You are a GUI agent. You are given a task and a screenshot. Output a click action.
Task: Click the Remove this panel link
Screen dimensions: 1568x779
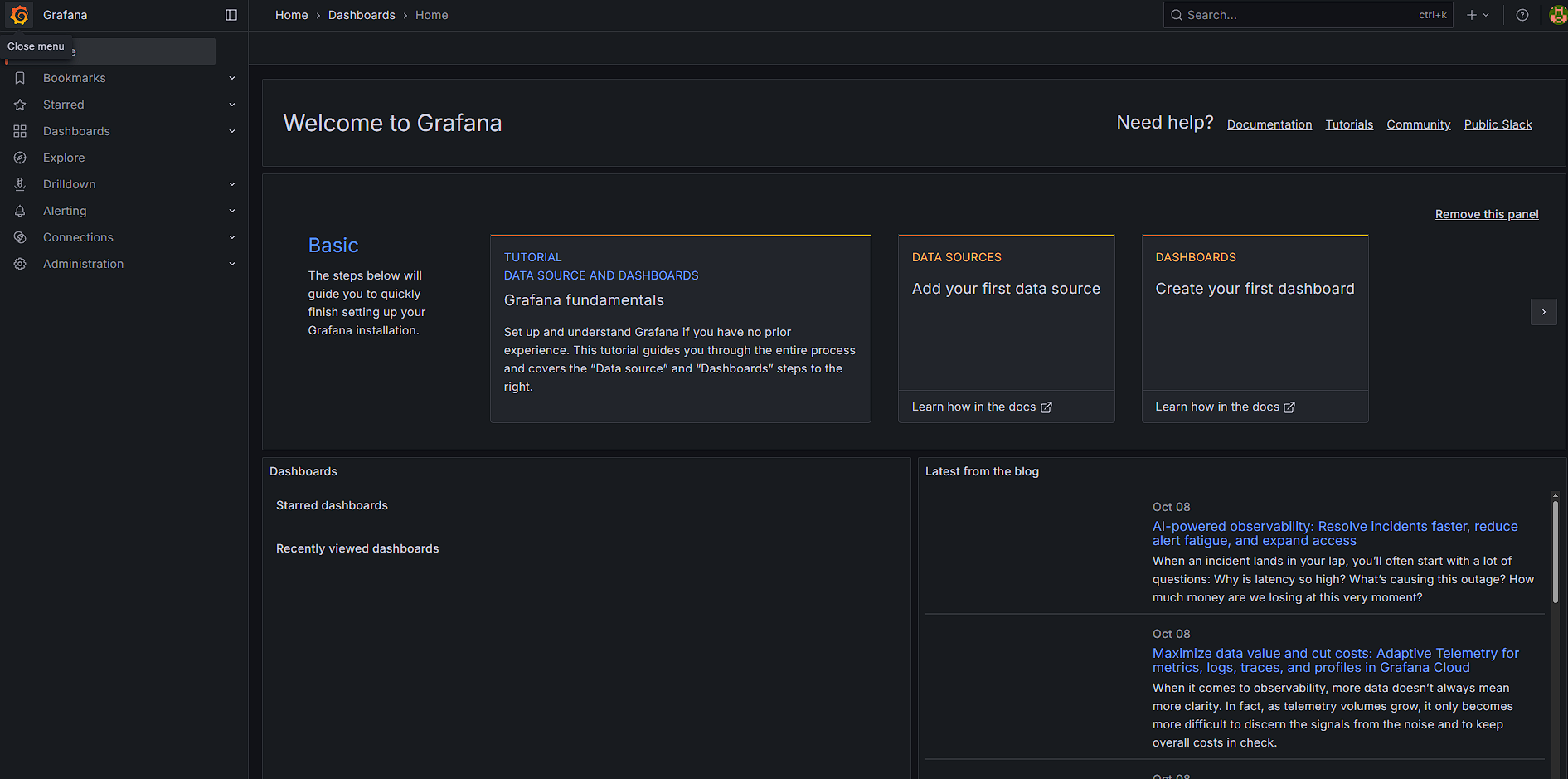tap(1486, 214)
